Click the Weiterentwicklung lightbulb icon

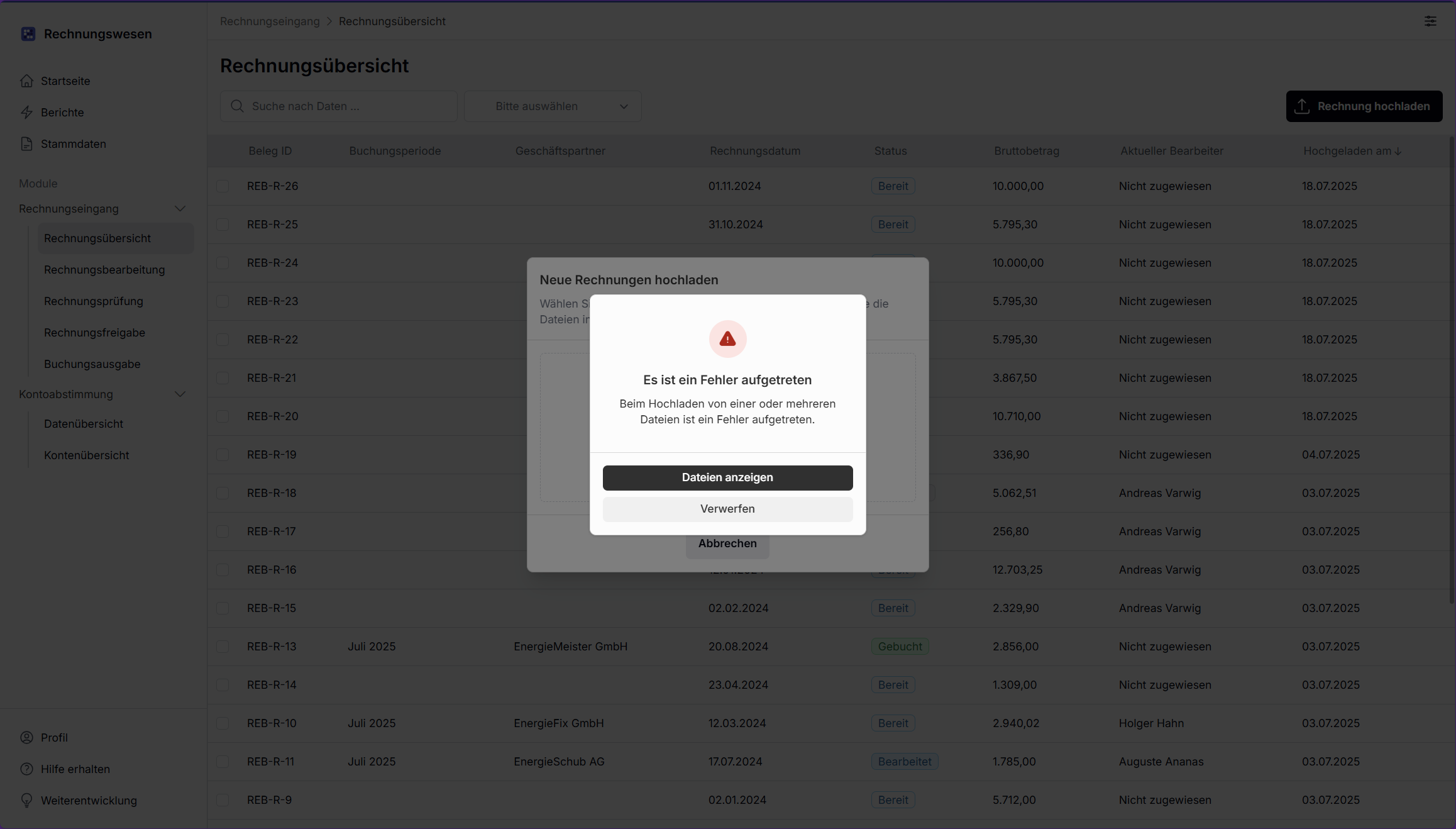(26, 801)
